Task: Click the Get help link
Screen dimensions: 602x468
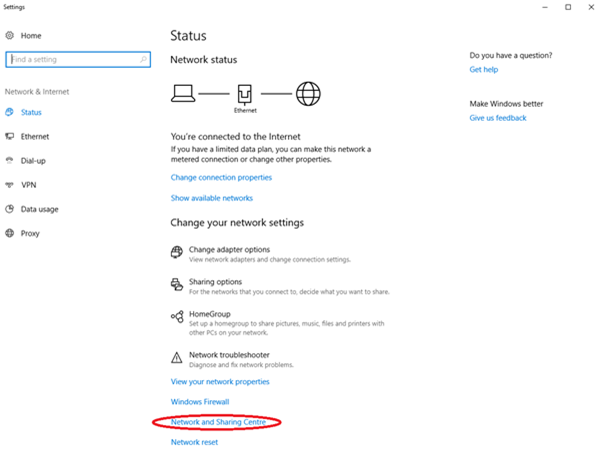Action: click(x=482, y=70)
